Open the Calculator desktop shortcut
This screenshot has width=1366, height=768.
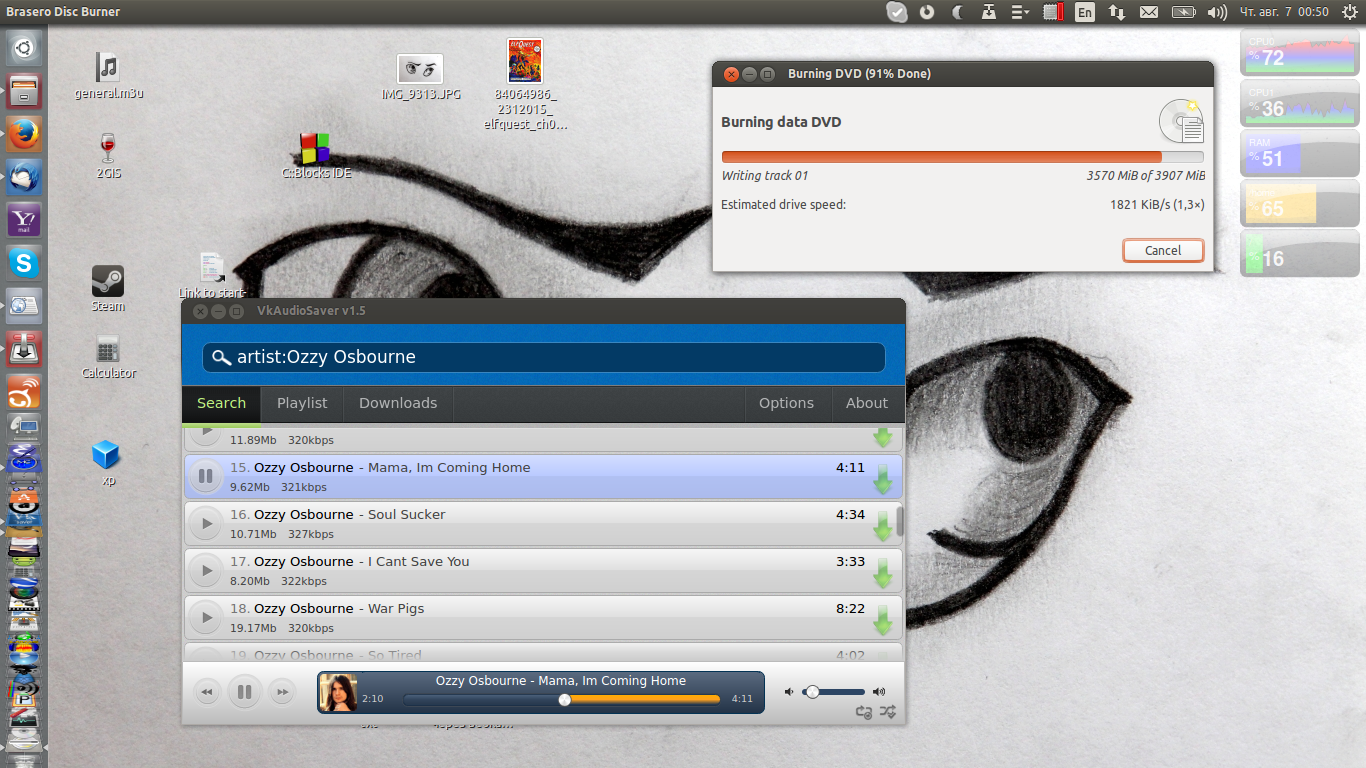108,357
